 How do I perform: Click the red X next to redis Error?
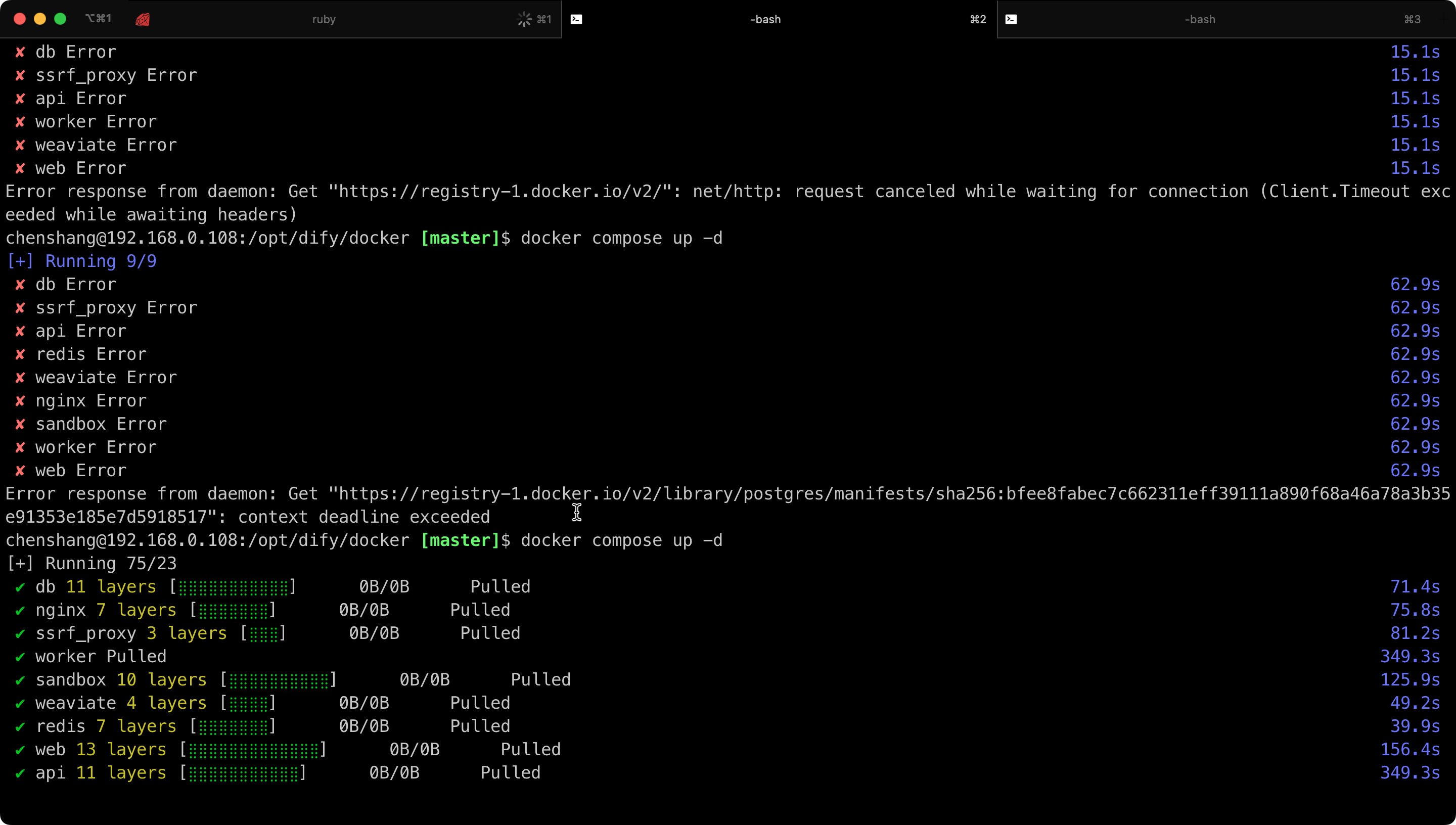coord(20,355)
